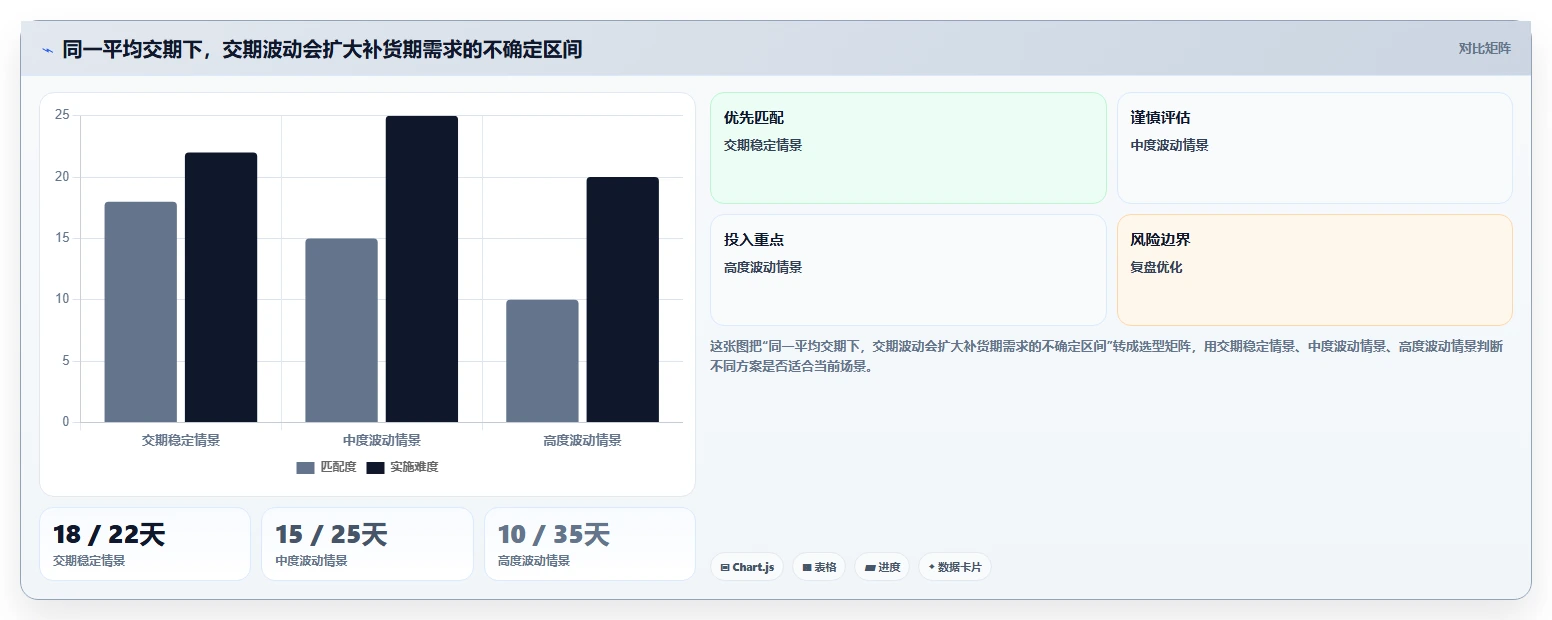Open the 投入重点 matrix card
Image resolution: width=1552 pixels, height=620 pixels.
point(908,270)
